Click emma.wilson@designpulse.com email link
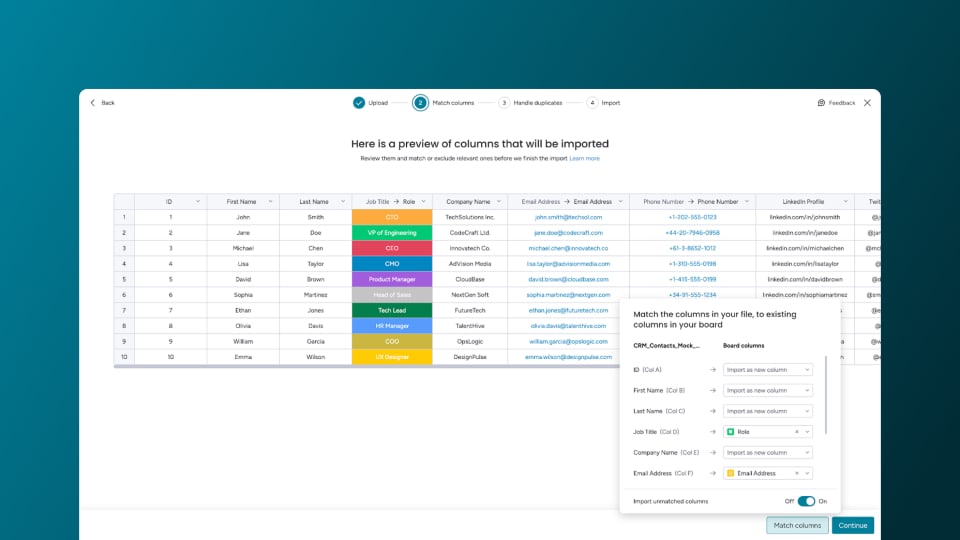The height and width of the screenshot is (540, 960). [568, 357]
